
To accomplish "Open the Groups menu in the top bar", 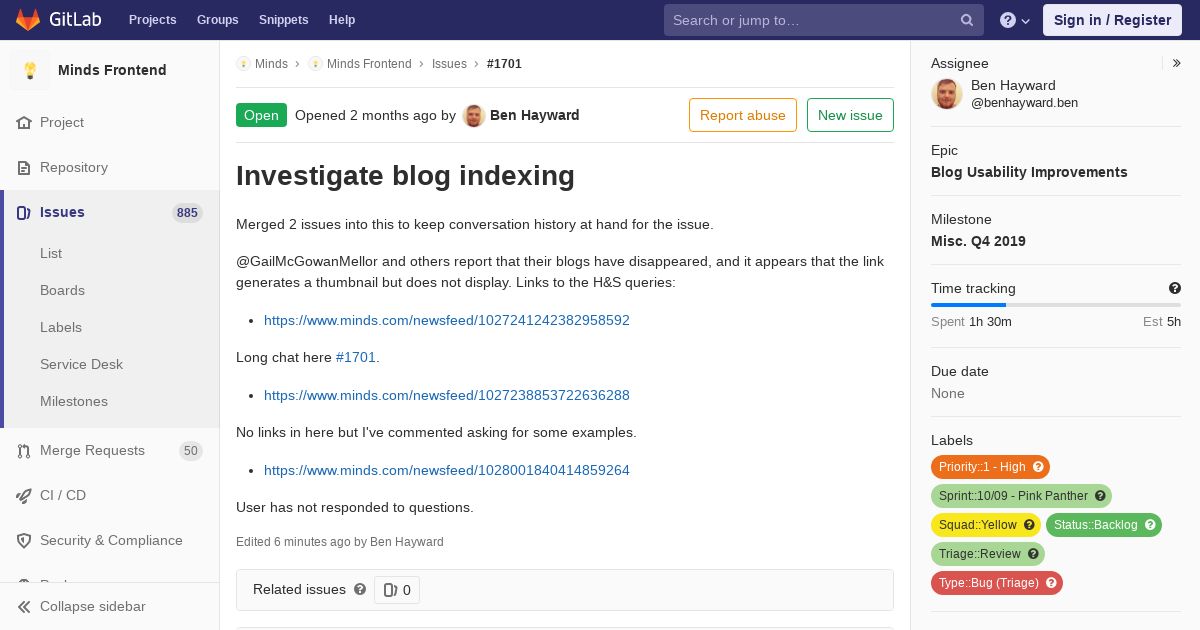I will (x=218, y=20).
